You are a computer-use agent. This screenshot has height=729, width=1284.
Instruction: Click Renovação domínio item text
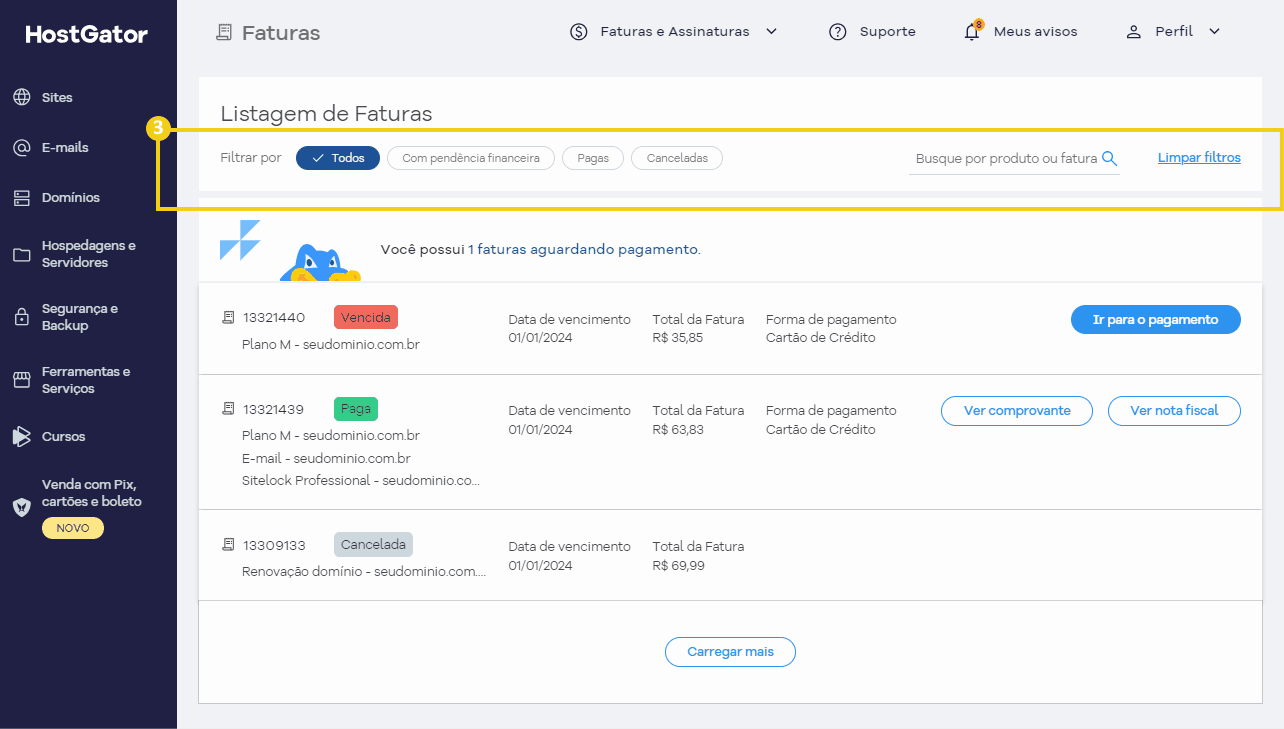364,572
